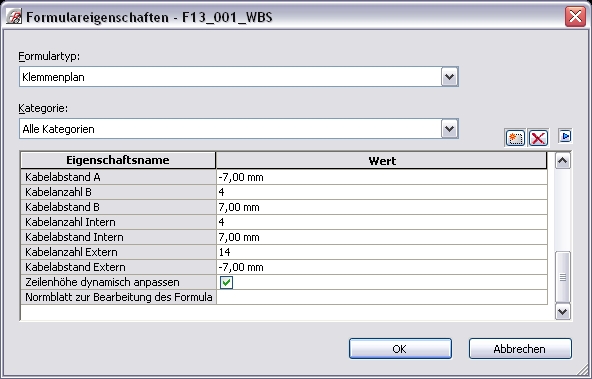Close the Formulareigenschaften dialog
This screenshot has height=379, width=592.
[x=575, y=17]
